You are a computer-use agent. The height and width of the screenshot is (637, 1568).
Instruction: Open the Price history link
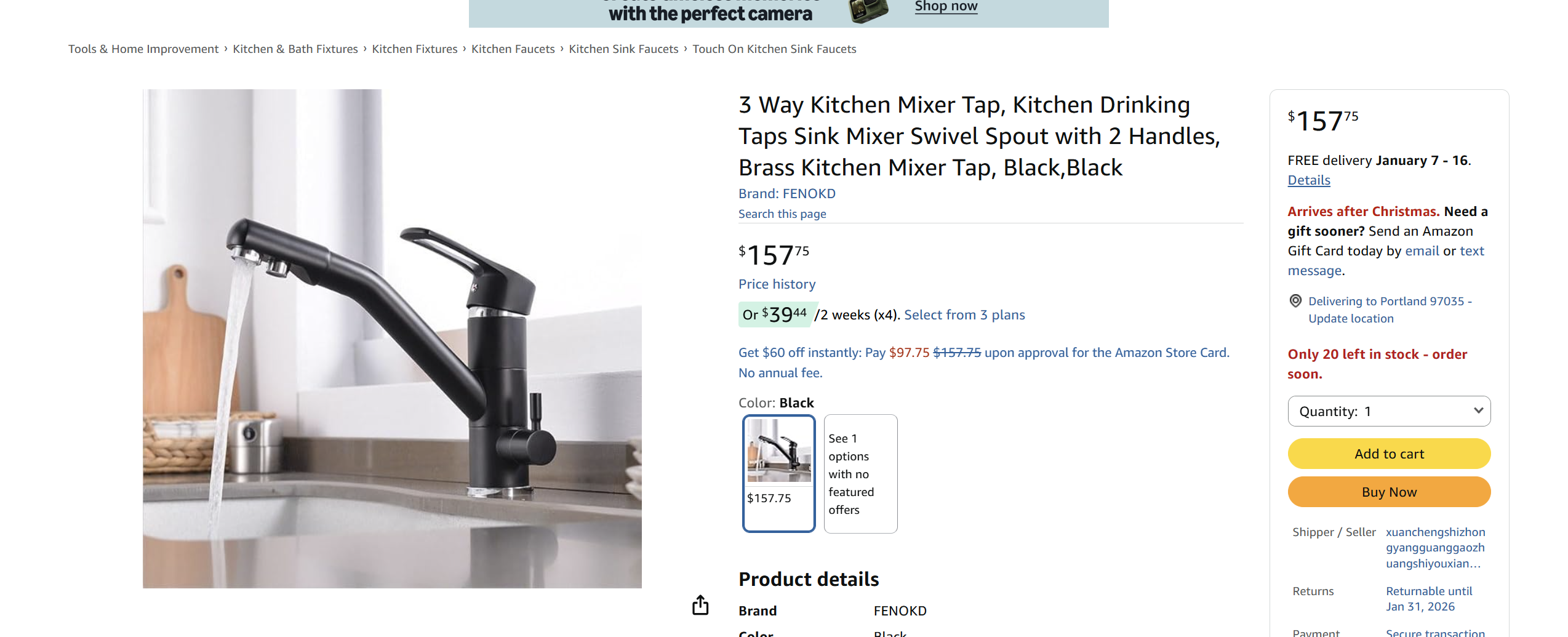776,284
